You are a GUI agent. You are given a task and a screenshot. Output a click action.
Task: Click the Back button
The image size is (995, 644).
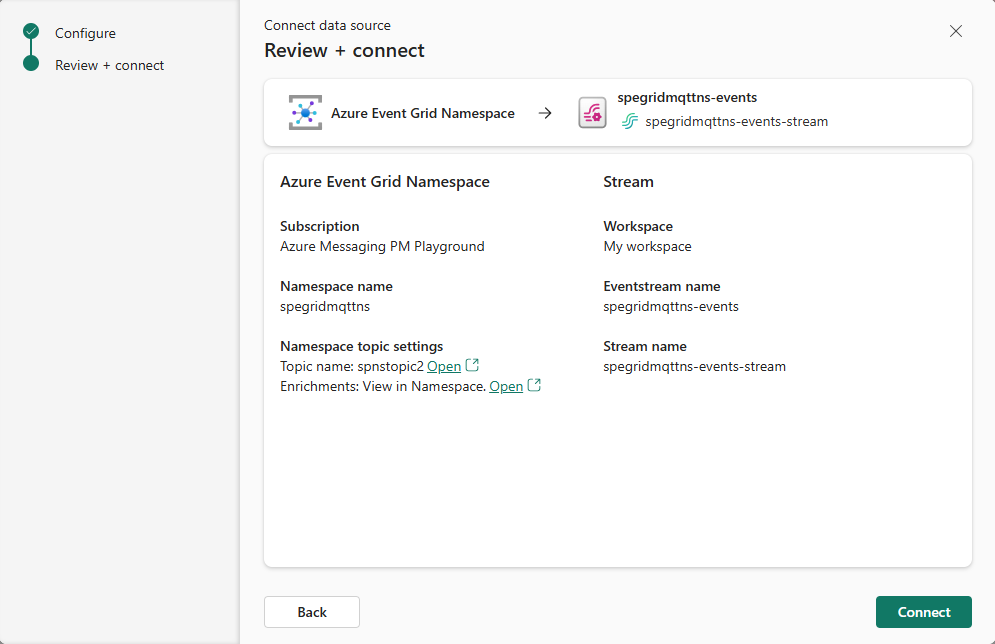(x=311, y=611)
